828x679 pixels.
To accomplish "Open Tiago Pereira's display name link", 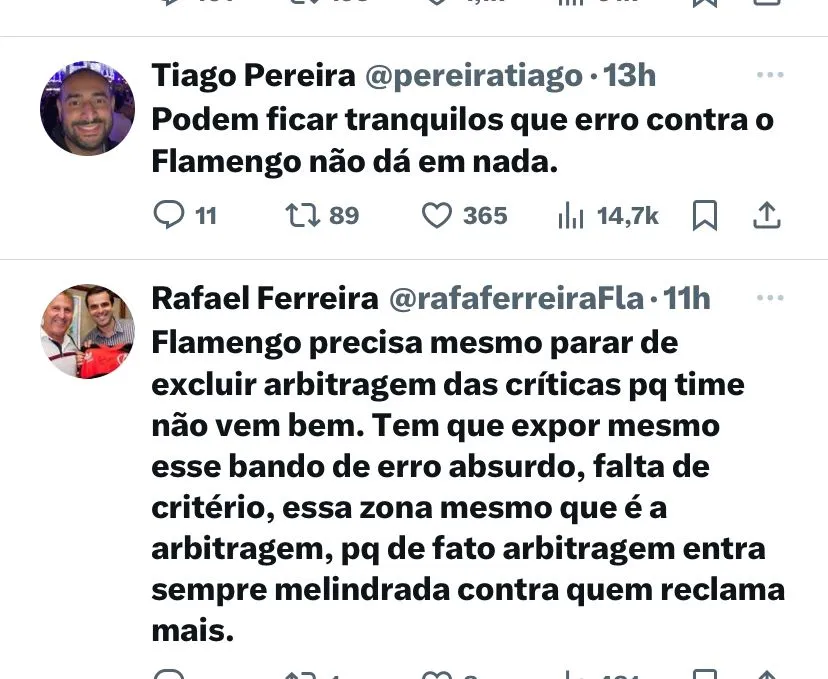I will point(253,75).
